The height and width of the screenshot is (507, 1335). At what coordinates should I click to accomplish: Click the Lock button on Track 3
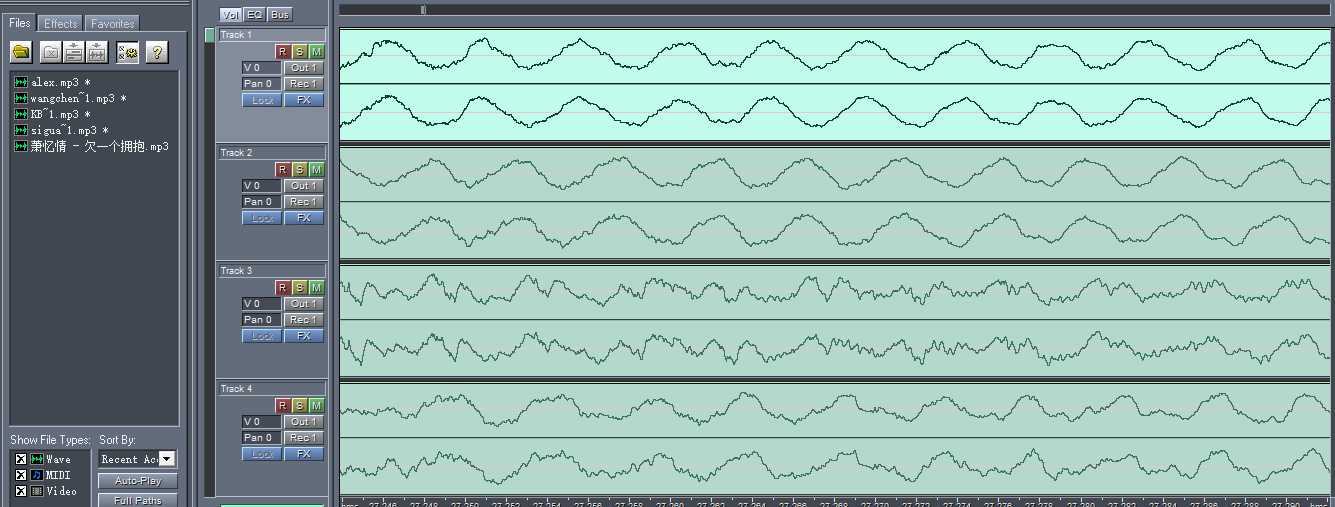[262, 336]
